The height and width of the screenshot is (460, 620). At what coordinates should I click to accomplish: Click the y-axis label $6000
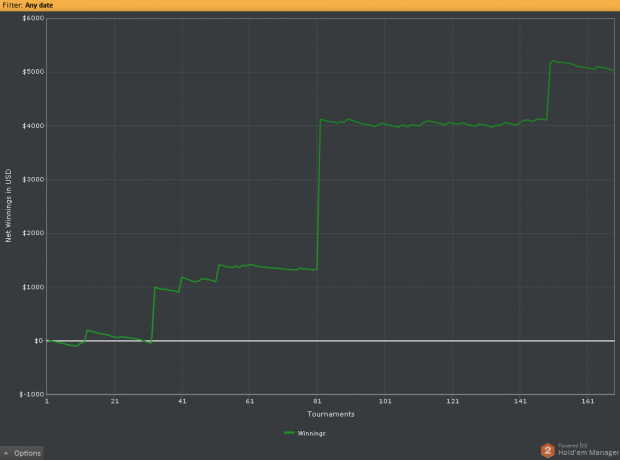(x=33, y=18)
